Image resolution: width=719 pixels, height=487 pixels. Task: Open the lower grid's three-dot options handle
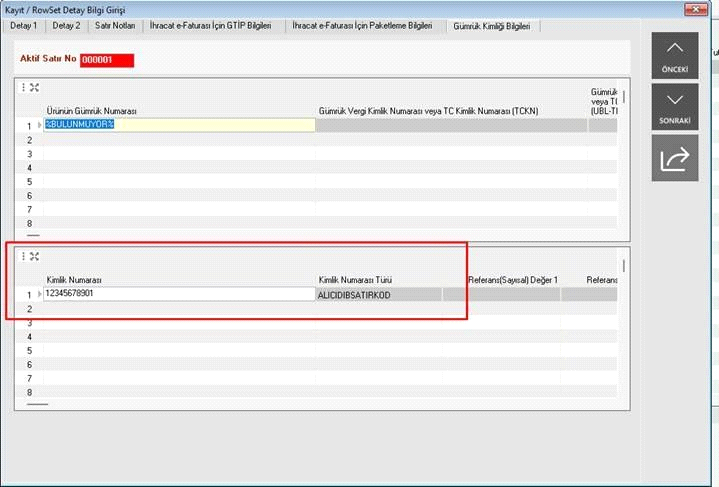tap(24, 256)
